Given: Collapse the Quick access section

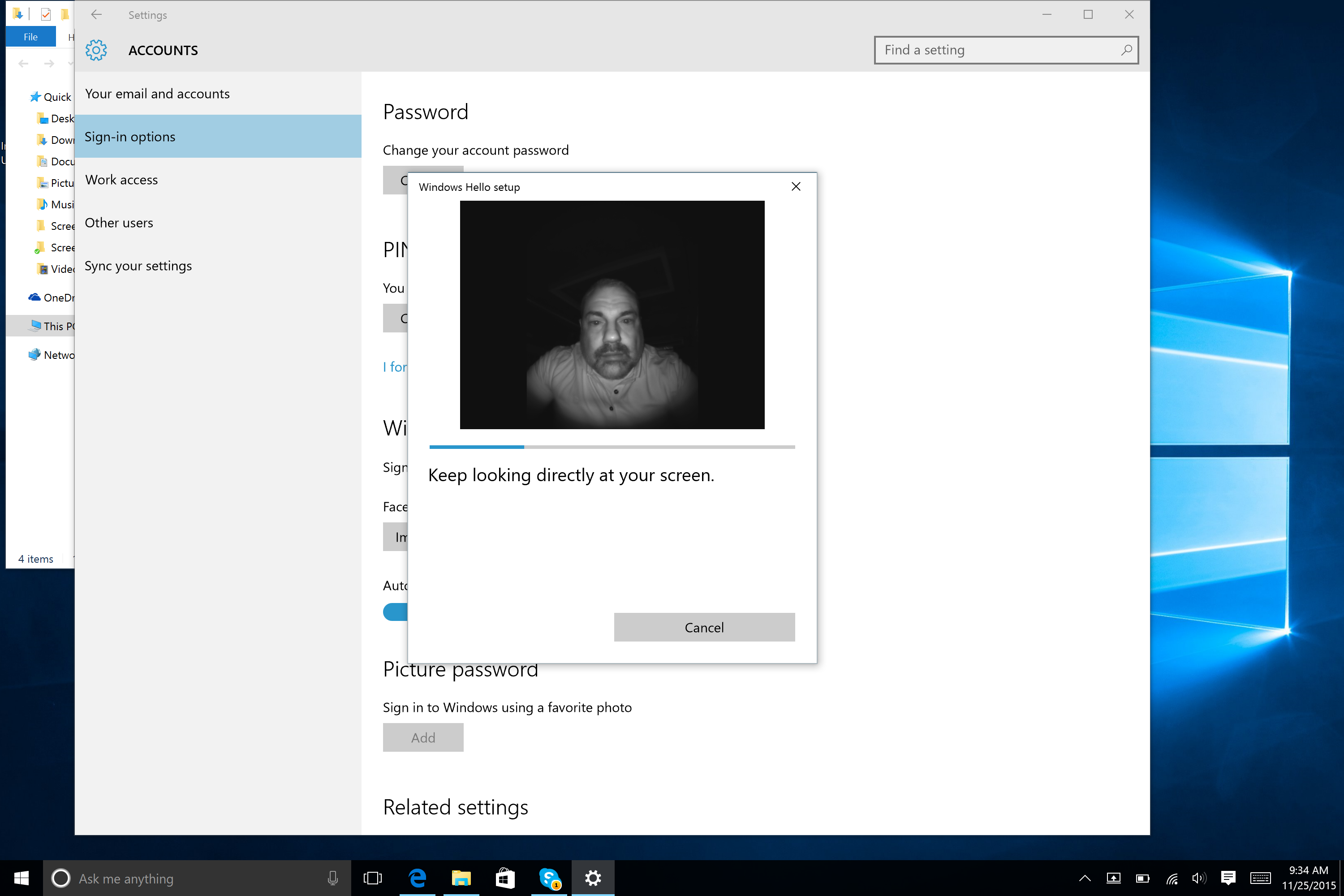Looking at the screenshot, I should click(x=23, y=97).
